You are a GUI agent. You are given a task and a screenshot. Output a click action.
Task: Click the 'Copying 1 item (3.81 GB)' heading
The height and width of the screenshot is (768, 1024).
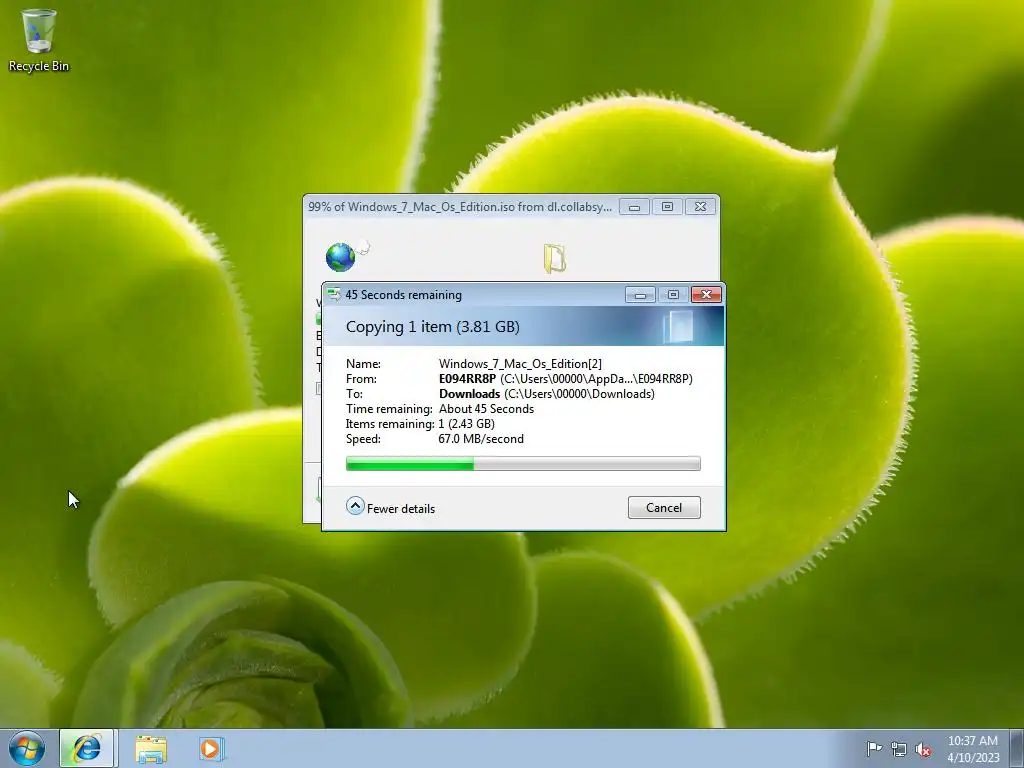click(x=432, y=327)
